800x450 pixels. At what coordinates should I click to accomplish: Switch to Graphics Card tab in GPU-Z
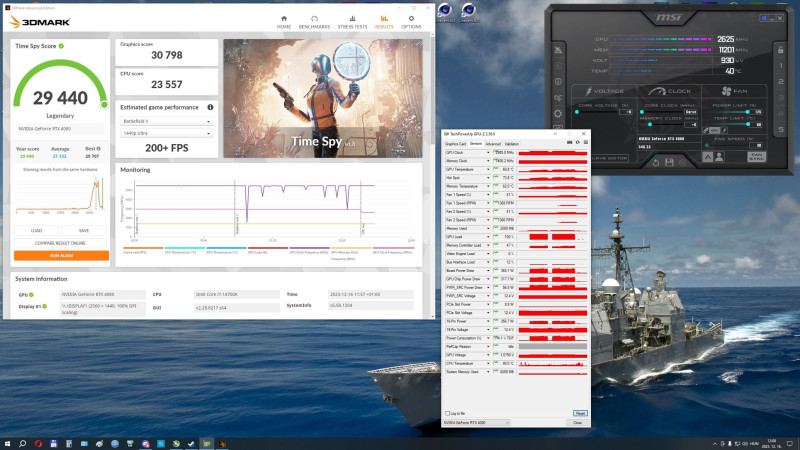[x=456, y=144]
